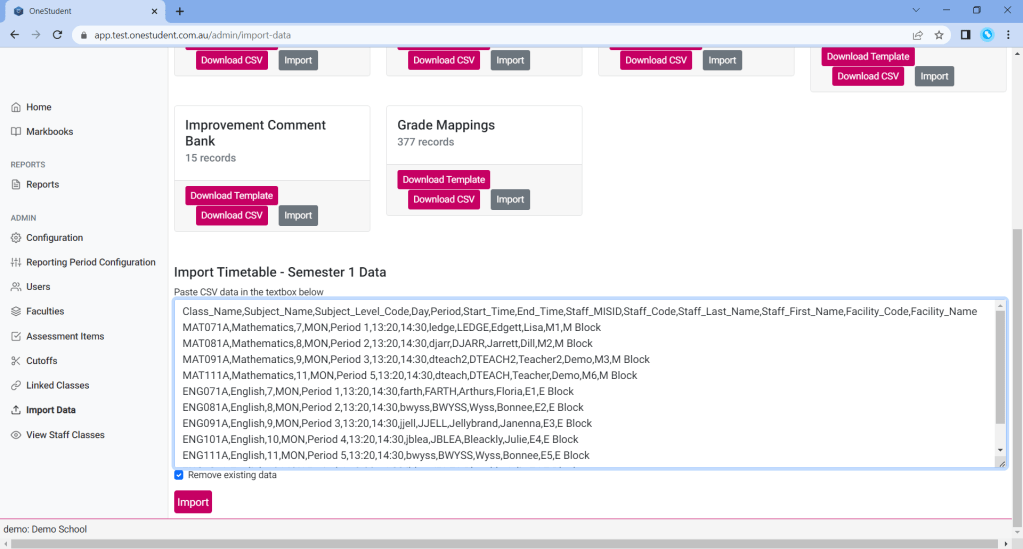
Task: Download CSV for Improvement Comment Bank
Action: 232,215
